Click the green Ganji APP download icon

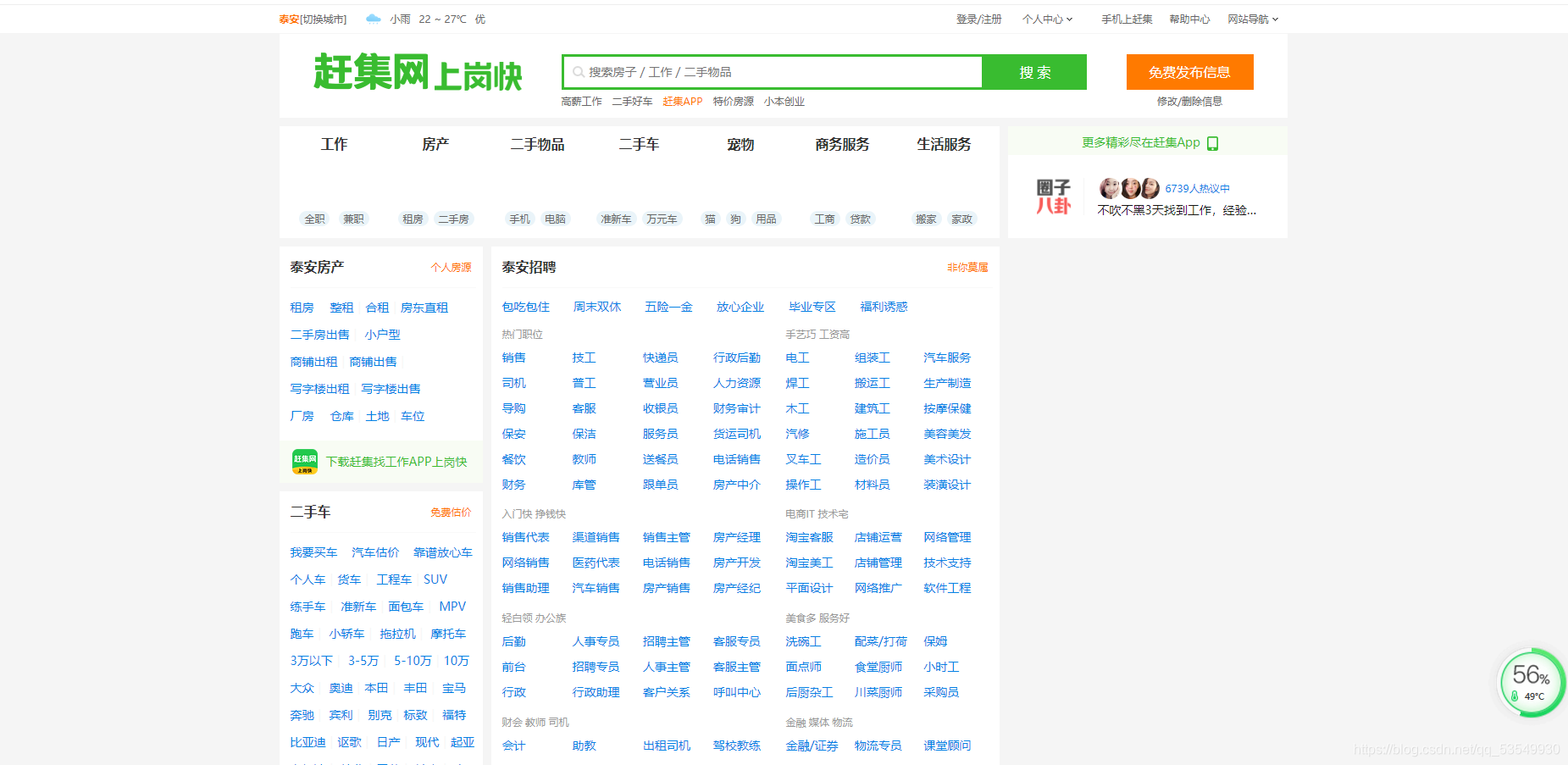(304, 462)
